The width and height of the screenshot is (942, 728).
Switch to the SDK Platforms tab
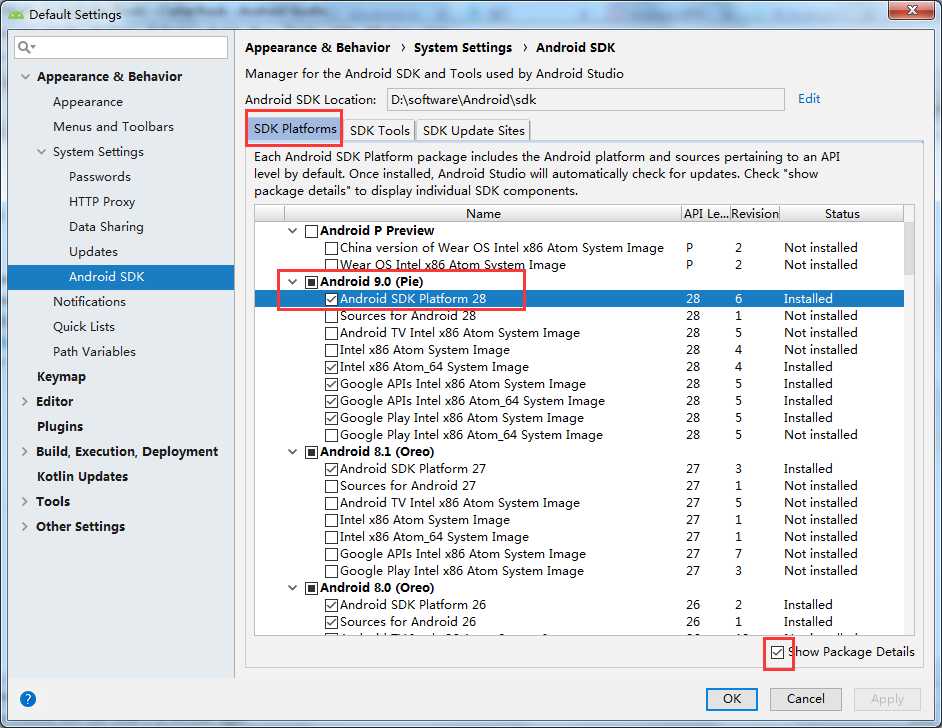(294, 129)
